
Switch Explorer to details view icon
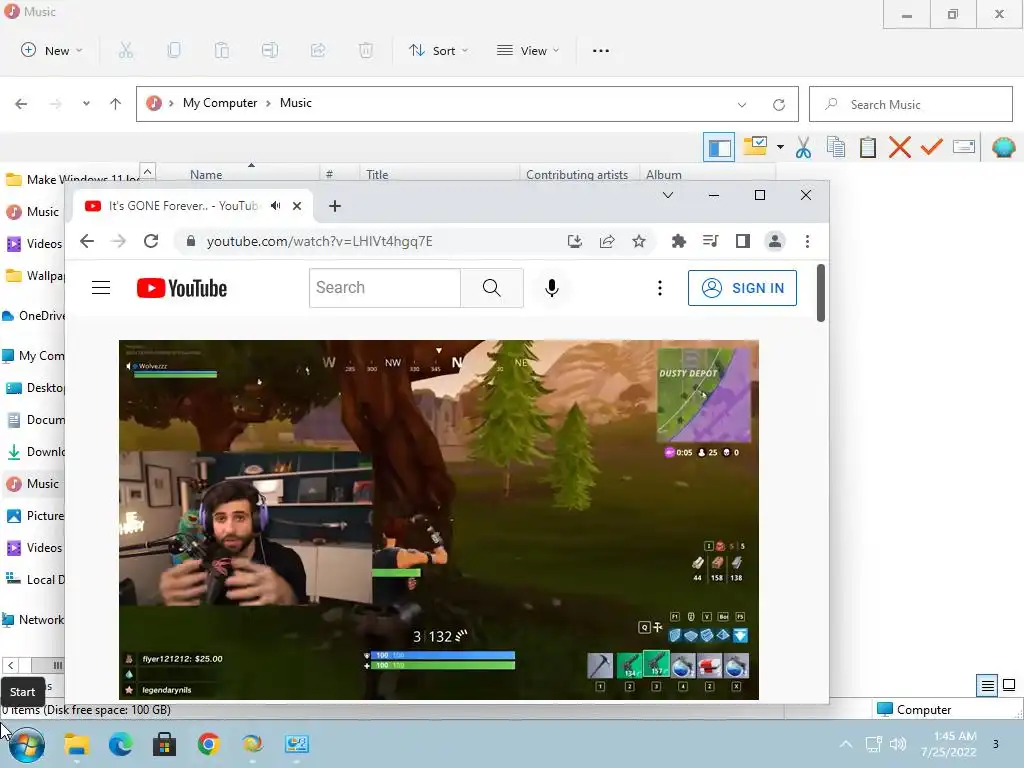click(x=987, y=685)
